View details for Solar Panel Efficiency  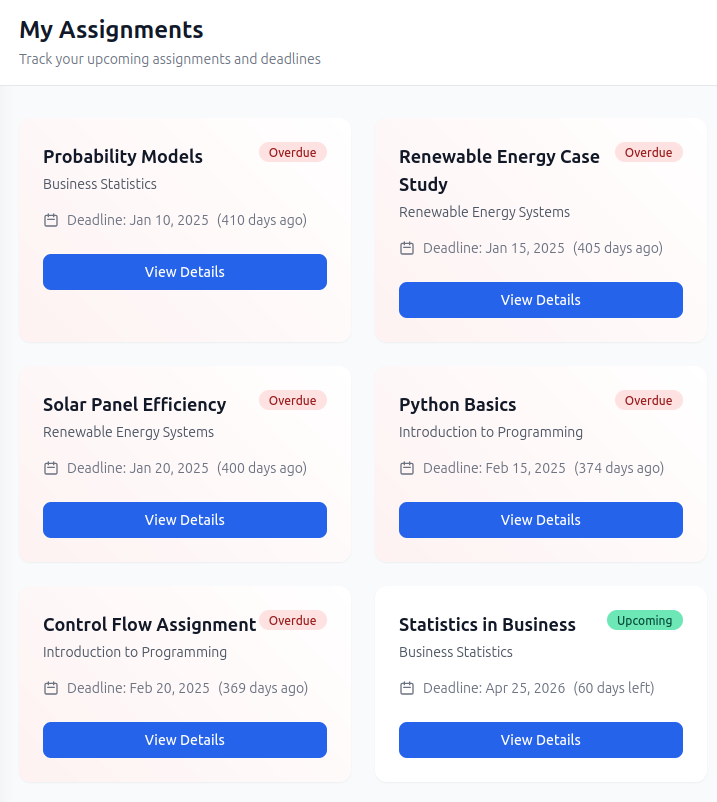point(185,520)
